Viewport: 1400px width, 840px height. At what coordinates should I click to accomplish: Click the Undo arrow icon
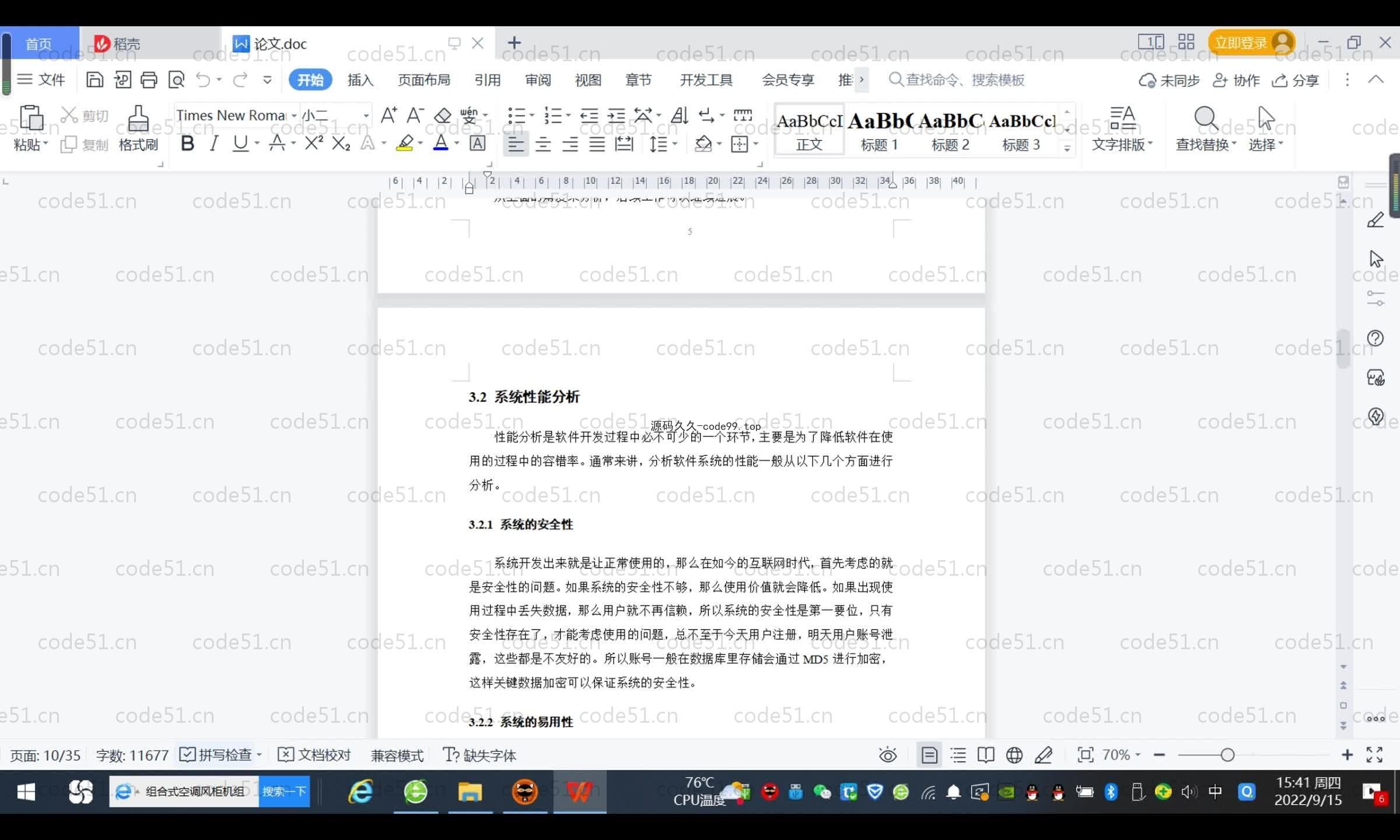coord(202,79)
